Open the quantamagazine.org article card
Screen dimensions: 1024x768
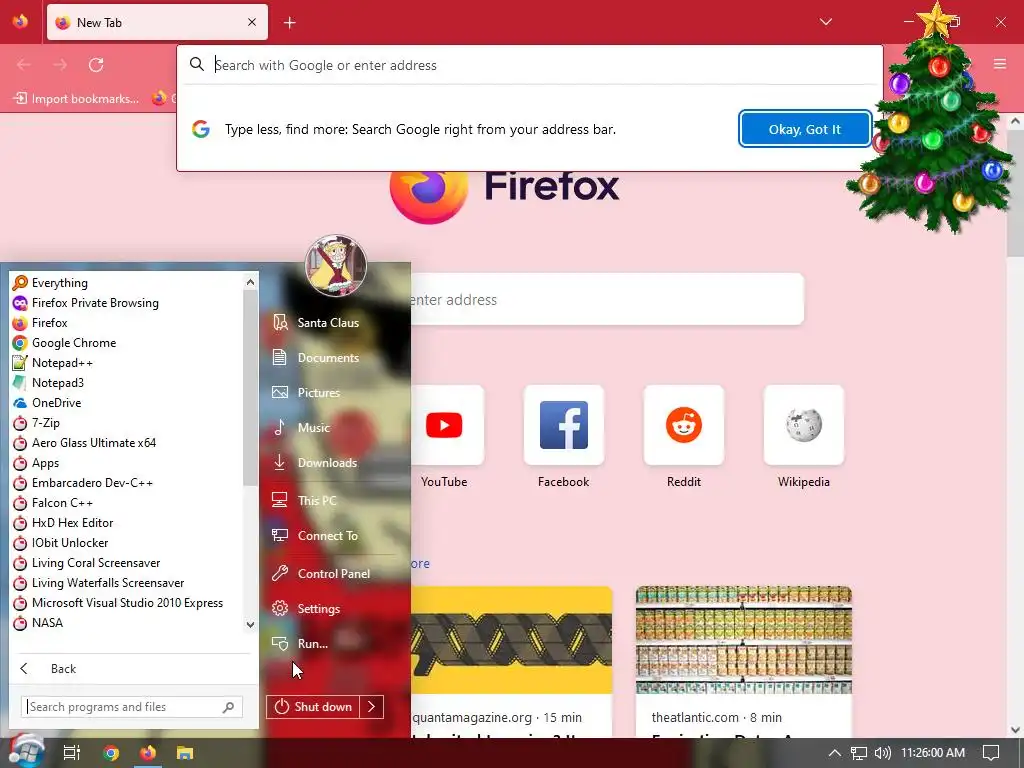(x=512, y=662)
